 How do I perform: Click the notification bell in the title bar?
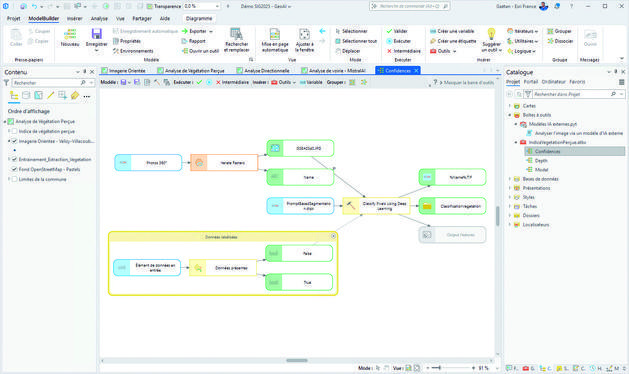557,6
